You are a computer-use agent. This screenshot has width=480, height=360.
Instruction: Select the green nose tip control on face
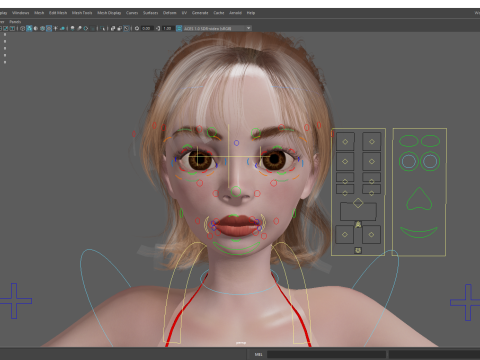[236, 191]
